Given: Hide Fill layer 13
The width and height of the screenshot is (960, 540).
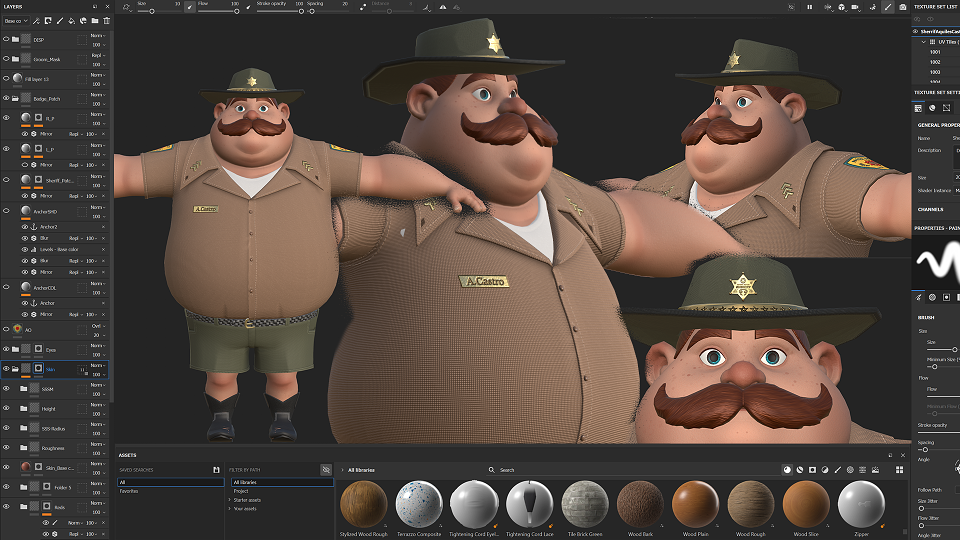Looking at the screenshot, I should click(6, 78).
